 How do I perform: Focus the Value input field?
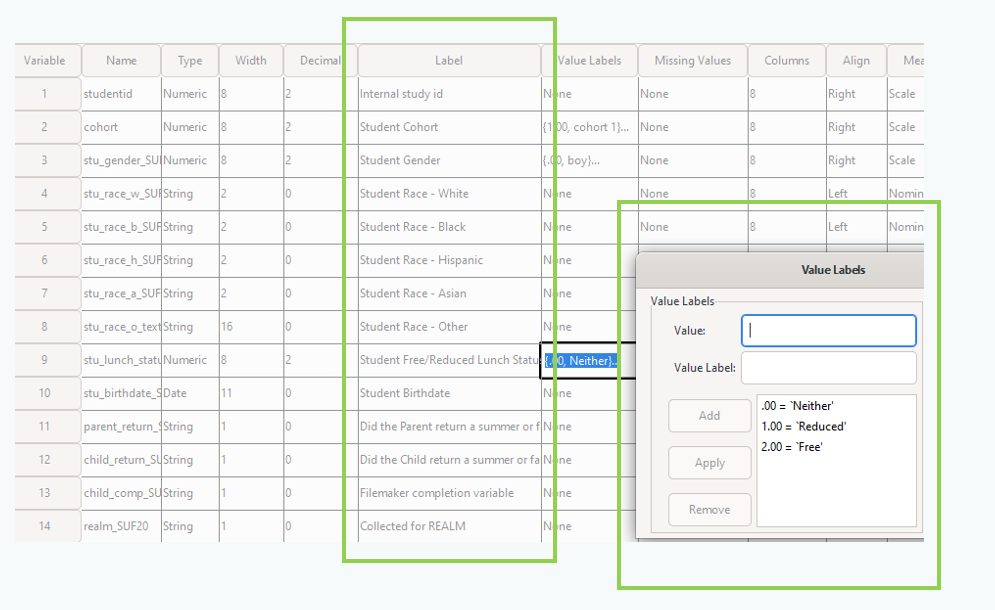coord(828,331)
